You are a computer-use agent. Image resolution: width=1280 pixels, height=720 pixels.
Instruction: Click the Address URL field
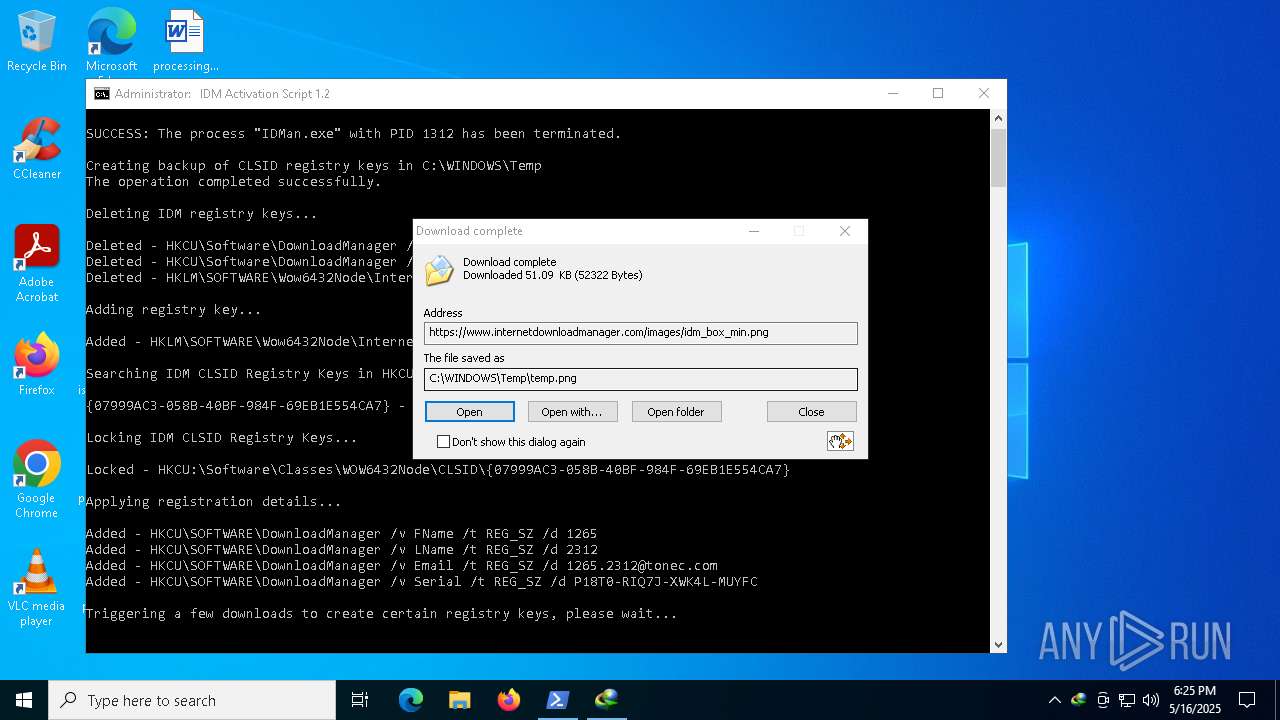(x=641, y=333)
